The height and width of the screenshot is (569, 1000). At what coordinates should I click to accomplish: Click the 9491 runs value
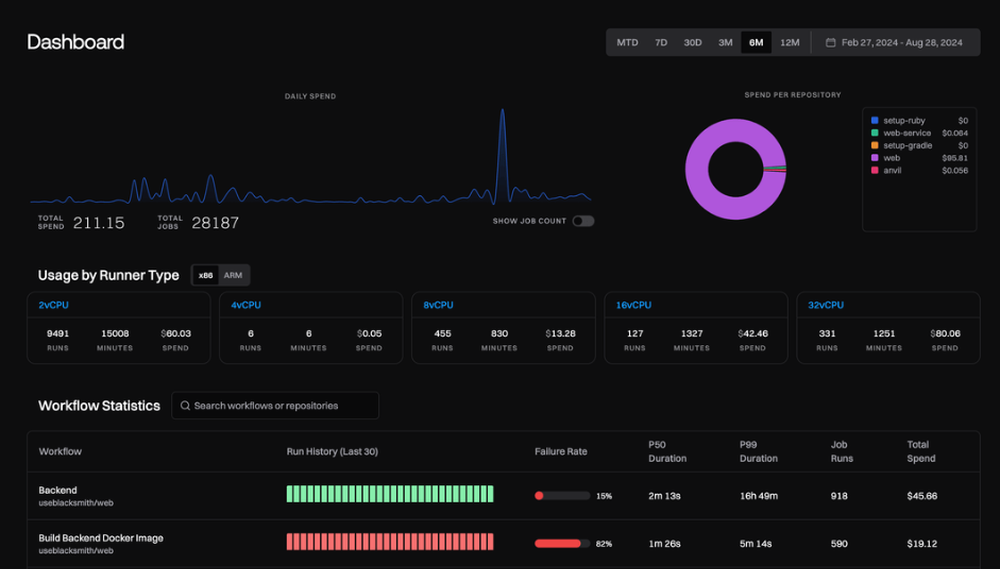pos(58,334)
